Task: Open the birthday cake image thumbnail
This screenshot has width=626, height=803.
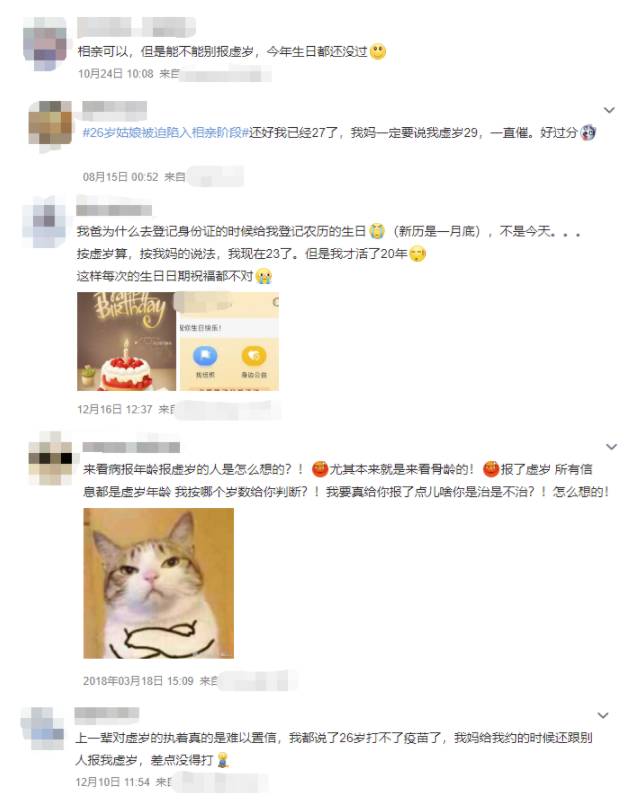Action: pyautogui.click(x=127, y=342)
